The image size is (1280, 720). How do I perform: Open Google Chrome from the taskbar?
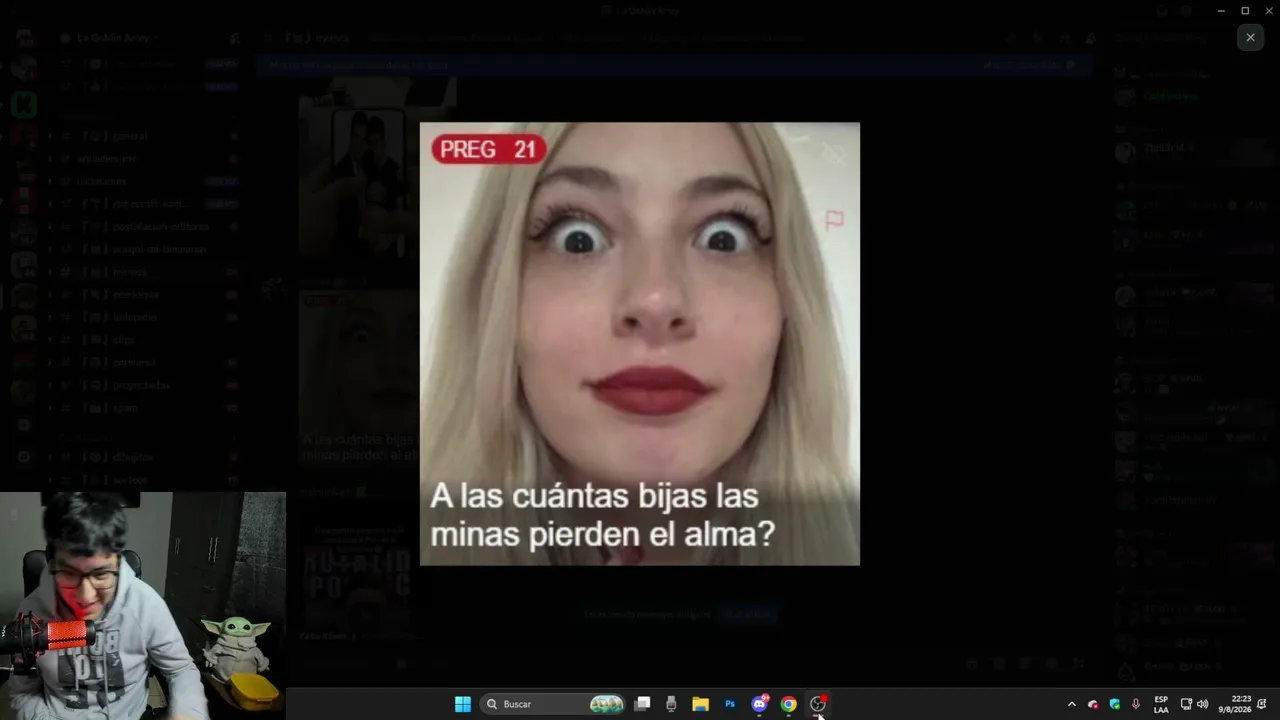tap(789, 704)
